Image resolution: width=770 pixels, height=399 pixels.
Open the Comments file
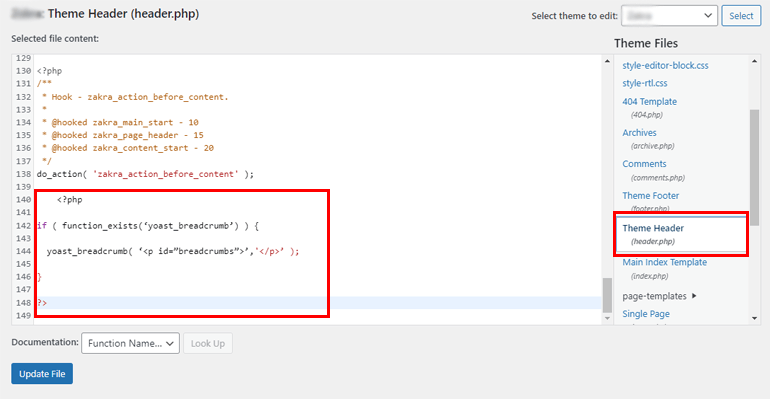tap(644, 163)
